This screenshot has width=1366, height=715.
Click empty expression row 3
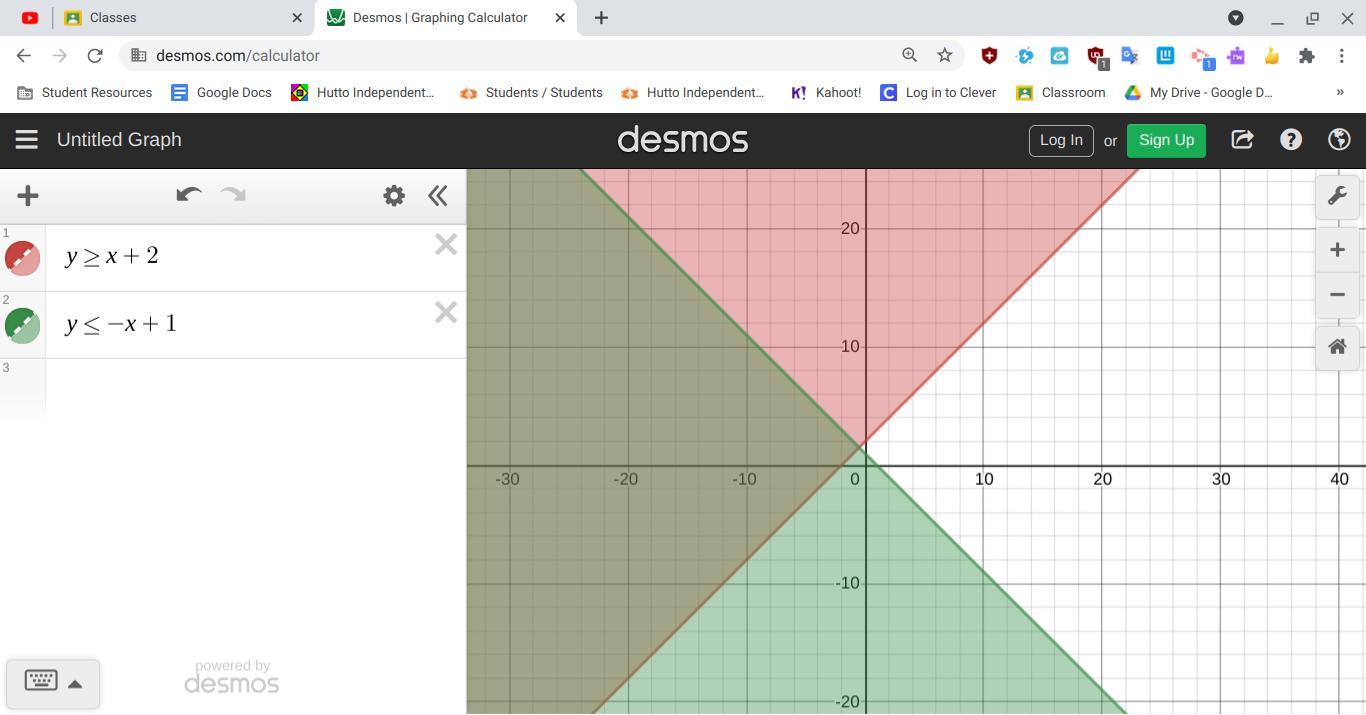point(255,388)
